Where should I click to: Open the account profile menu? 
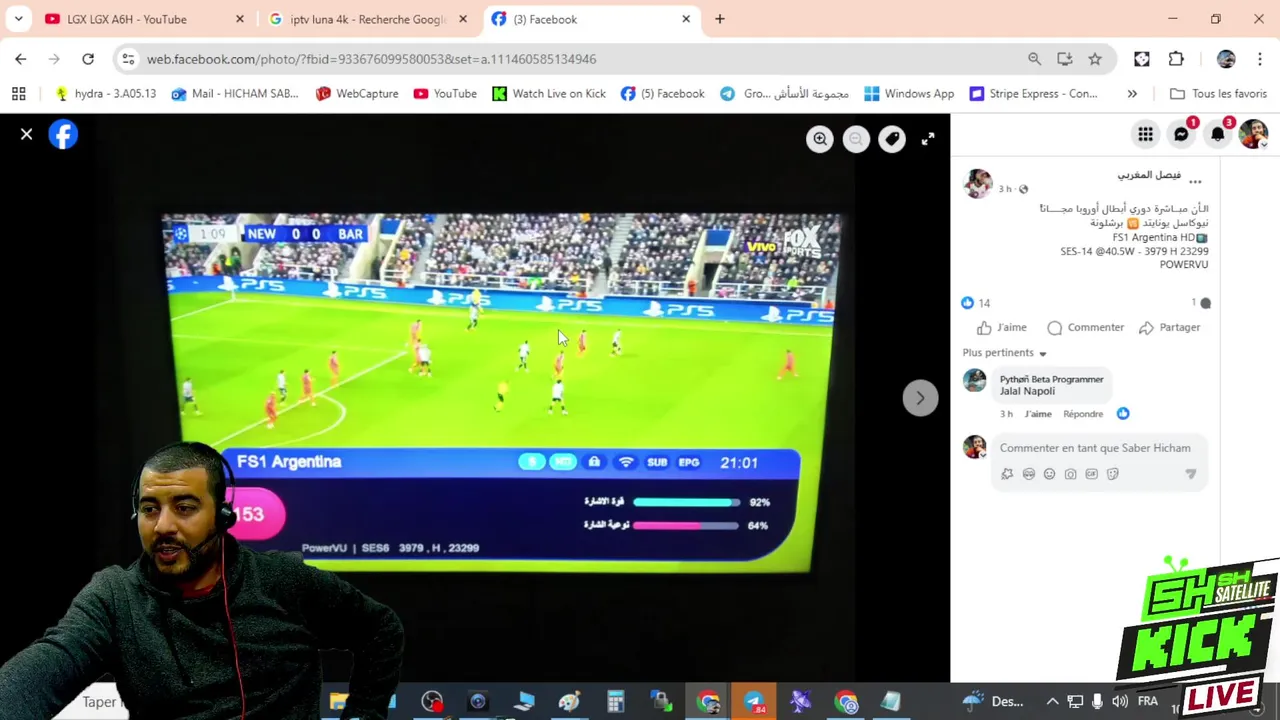[1253, 134]
